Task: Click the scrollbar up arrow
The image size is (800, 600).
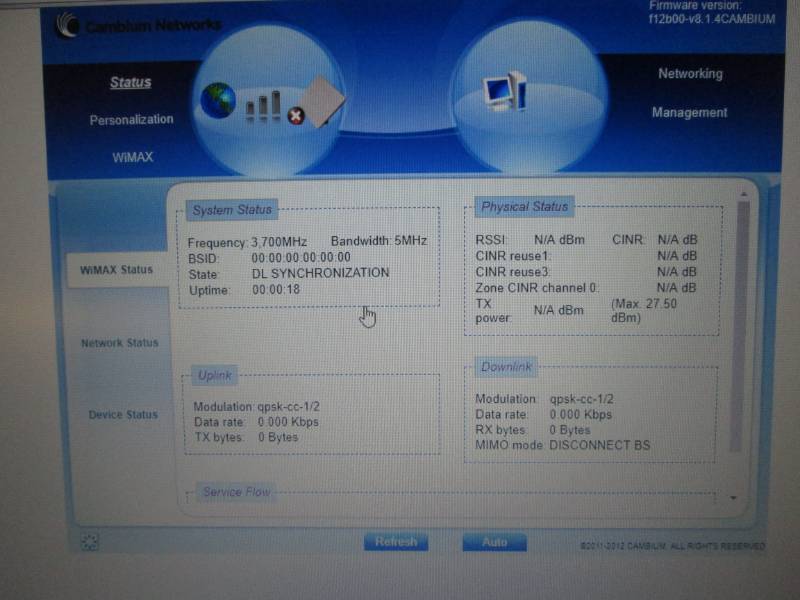Action: pos(743,194)
